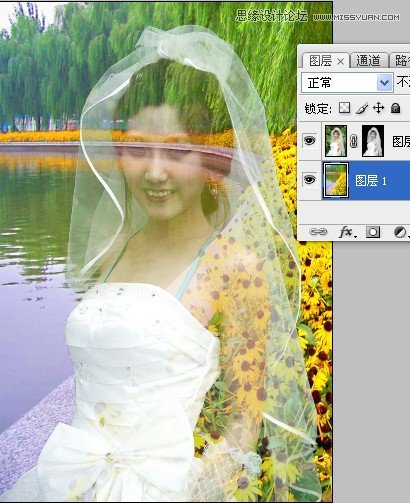Hide the masked bride layer via its eye
Viewport: 410px width, 503px height.
(x=309, y=141)
